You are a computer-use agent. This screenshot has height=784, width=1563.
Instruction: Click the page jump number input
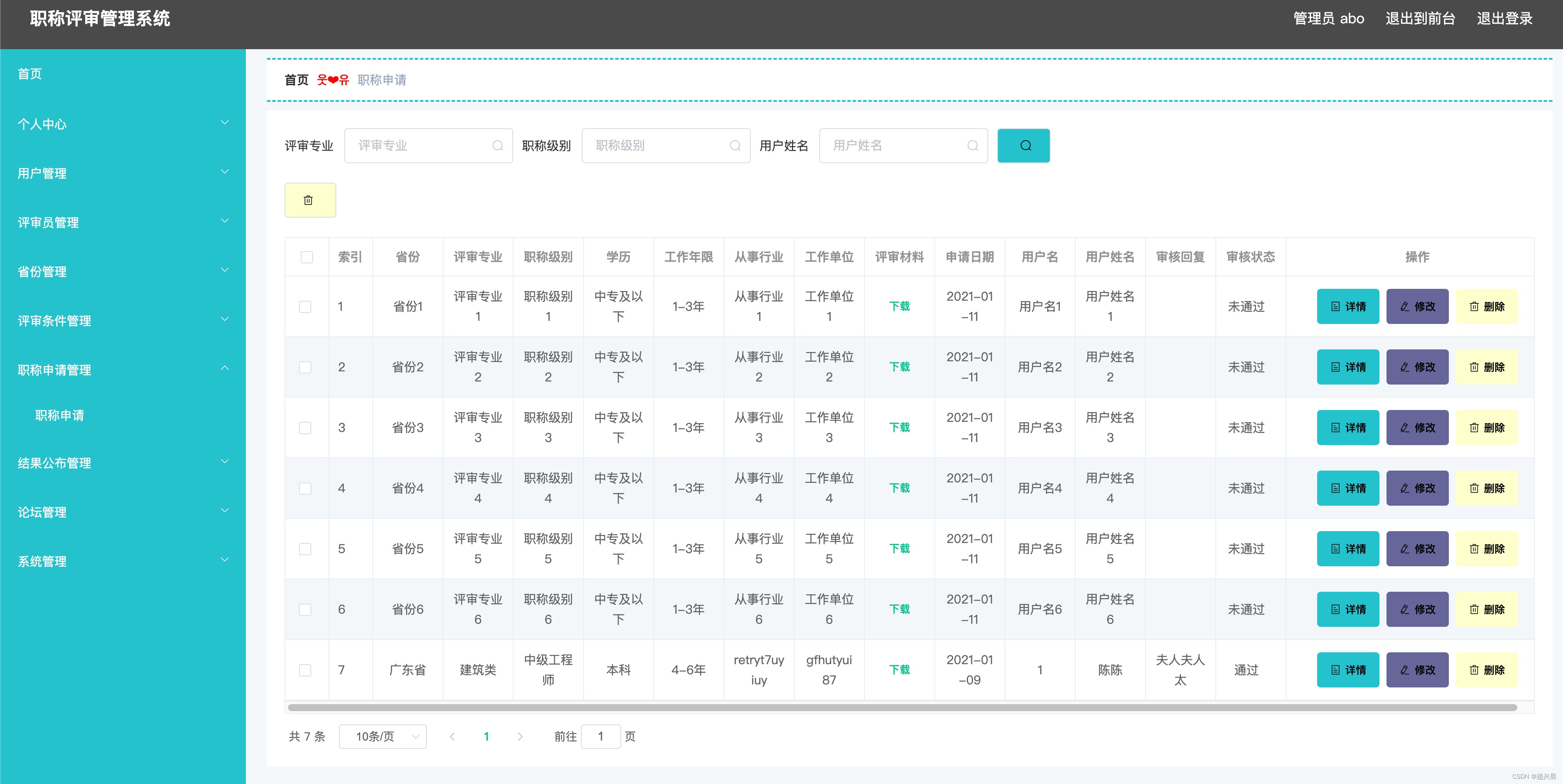(x=601, y=736)
